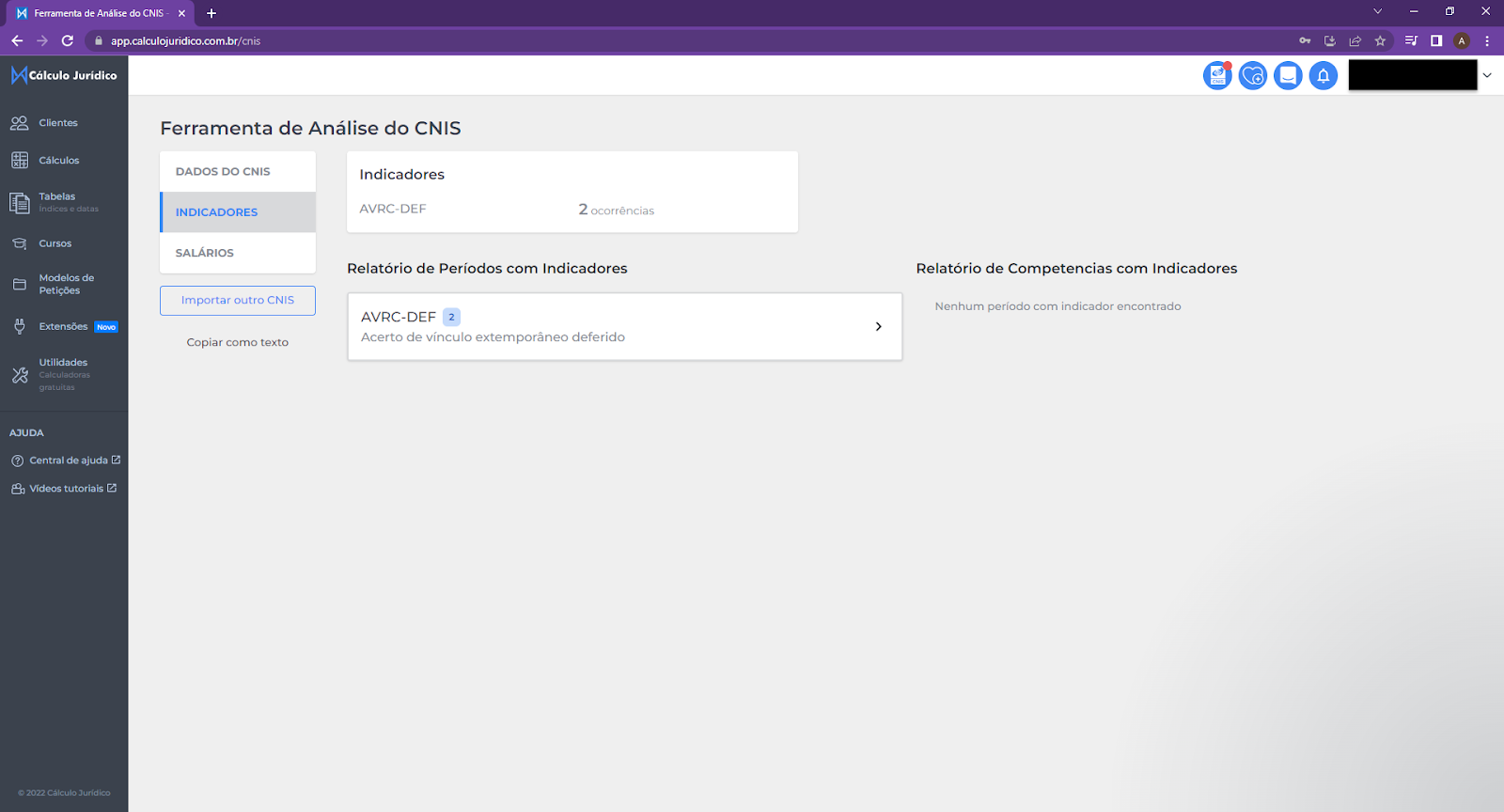1504x812 pixels.
Task: Click the Central de ajuda question icon
Action: coord(17,461)
